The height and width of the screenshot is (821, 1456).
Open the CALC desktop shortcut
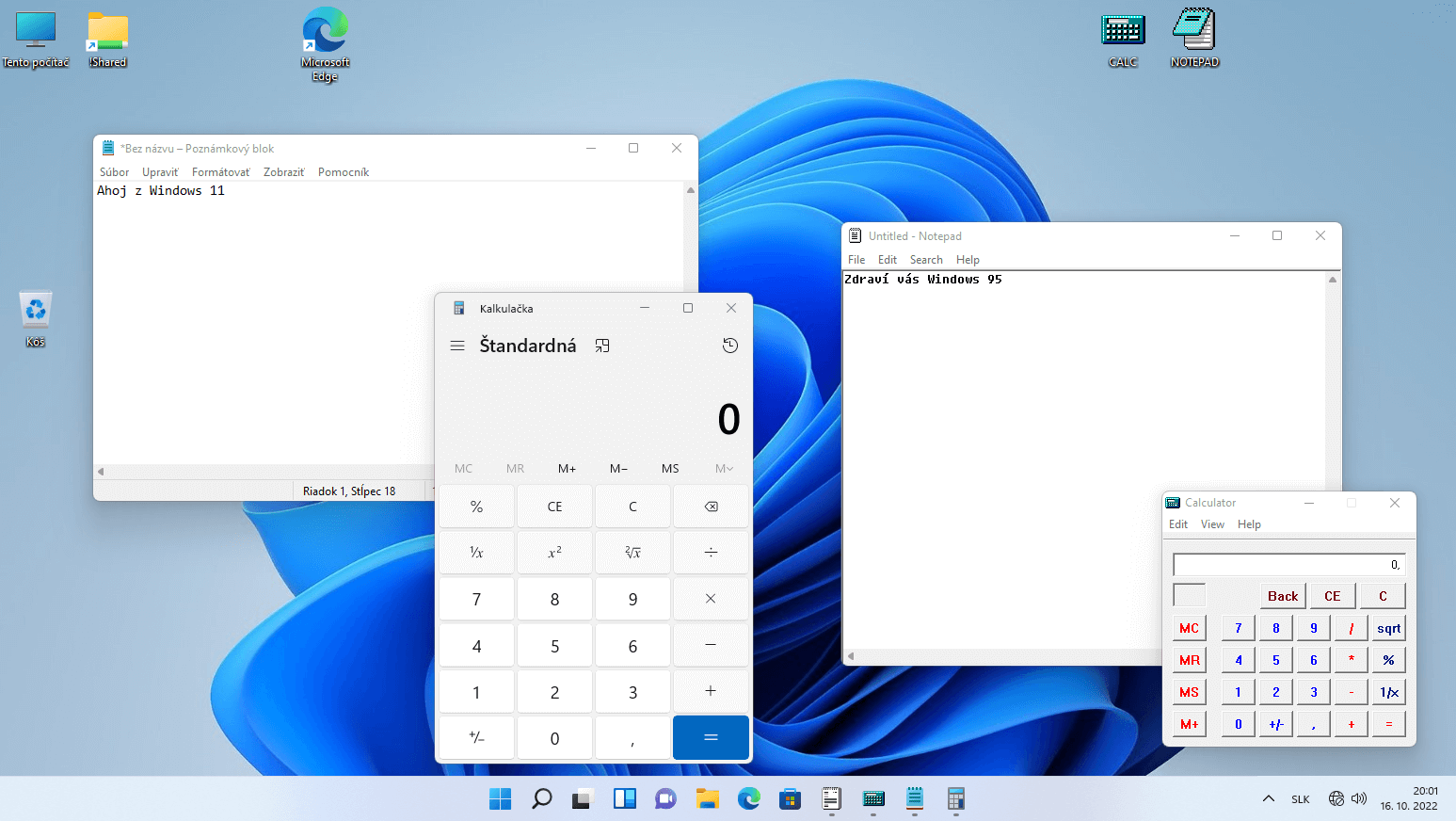[x=1123, y=38]
